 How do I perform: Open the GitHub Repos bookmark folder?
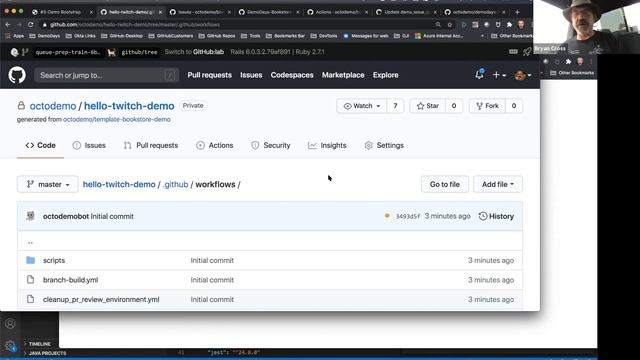point(217,36)
